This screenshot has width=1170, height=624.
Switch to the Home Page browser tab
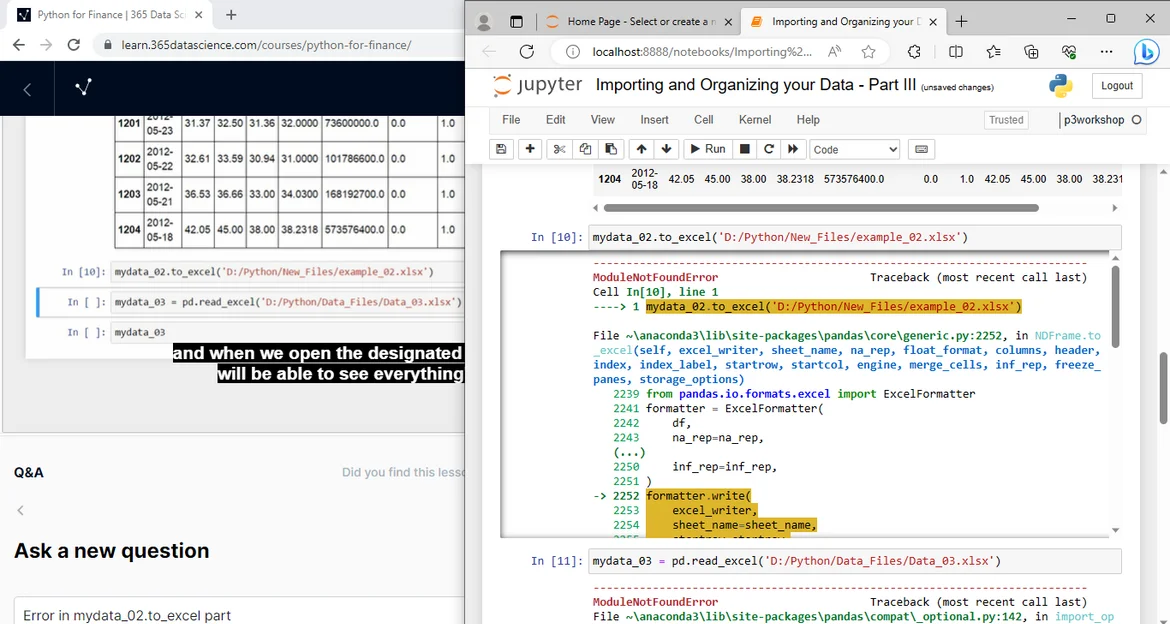click(x=639, y=21)
